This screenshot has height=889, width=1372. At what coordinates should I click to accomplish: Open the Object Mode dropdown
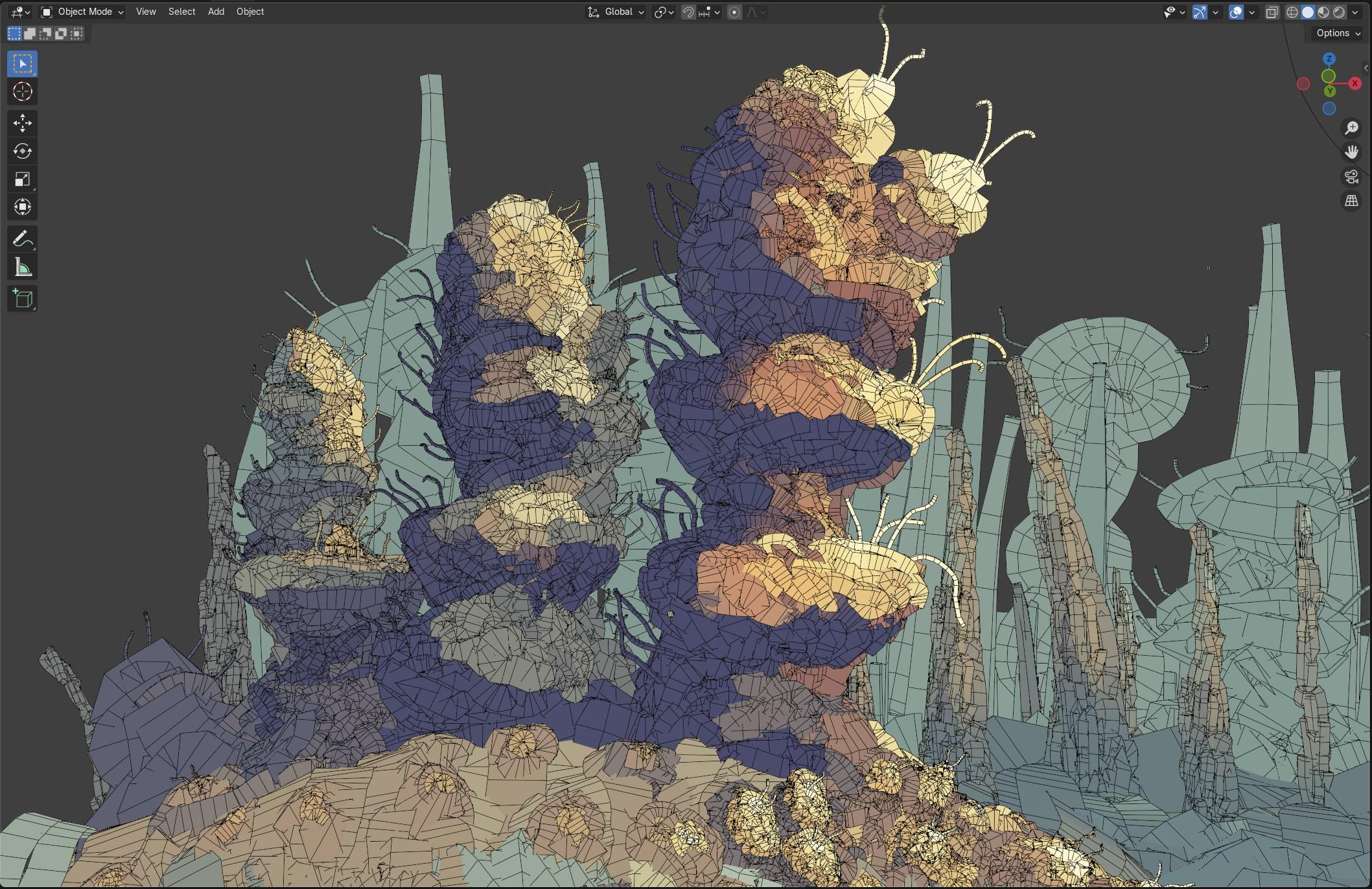coord(82,12)
